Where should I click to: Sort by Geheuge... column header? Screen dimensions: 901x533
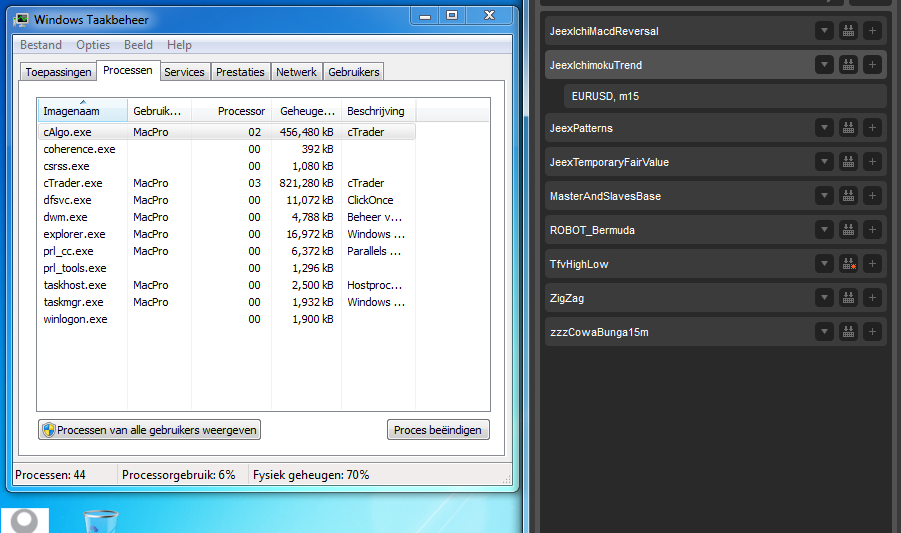pos(306,111)
